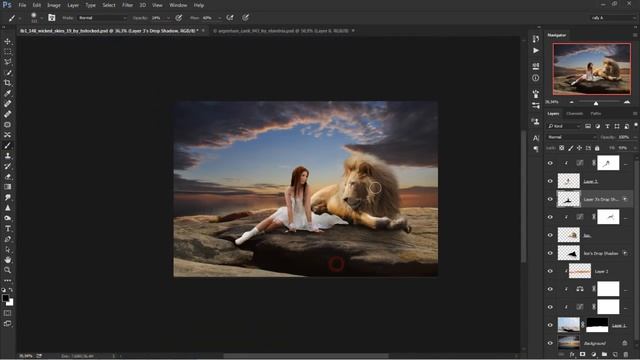Image resolution: width=640 pixels, height=360 pixels.
Task: Hide the lion's Drop Shadow layer
Action: 550,253
